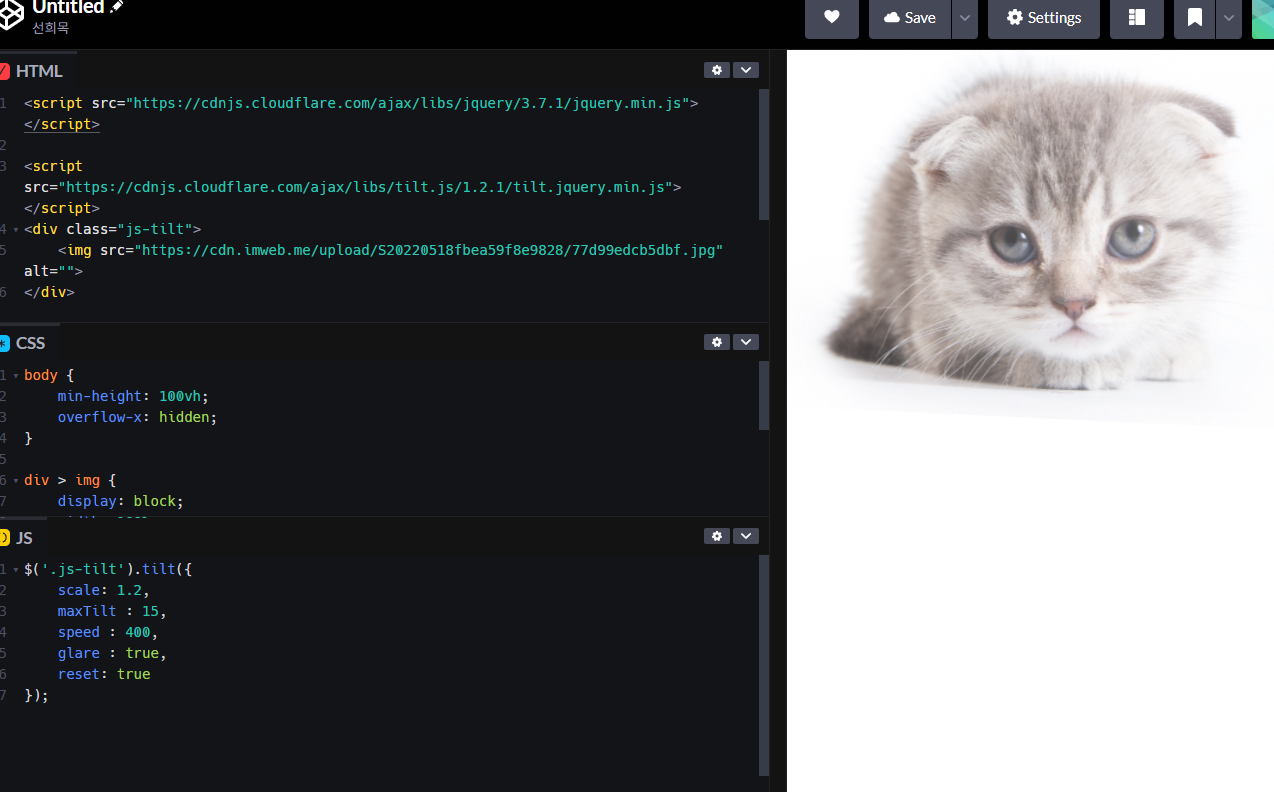Click the CSS editor vertical scrollbar
This screenshot has height=792, width=1274.
(x=764, y=396)
